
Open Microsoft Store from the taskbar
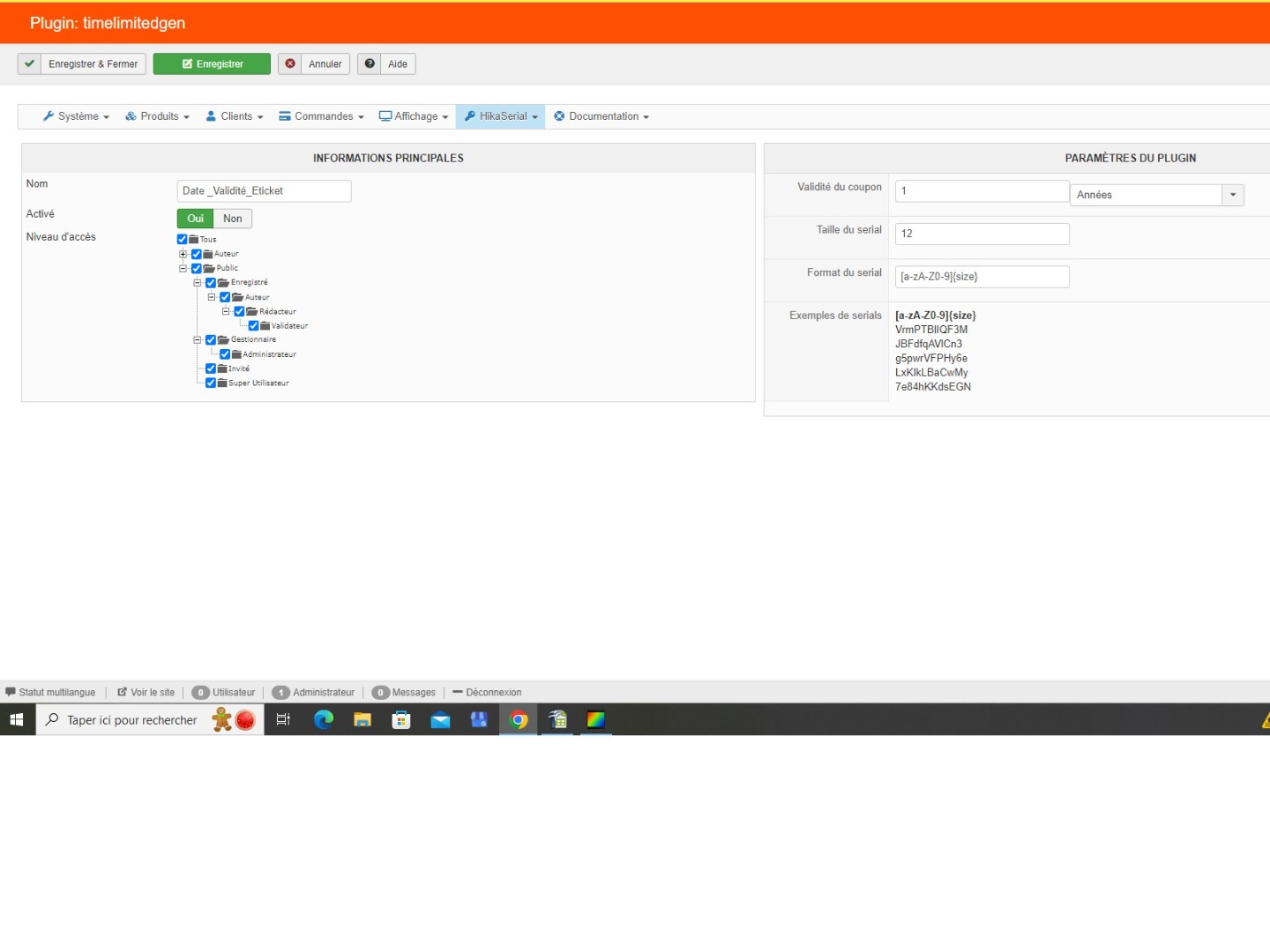point(401,720)
